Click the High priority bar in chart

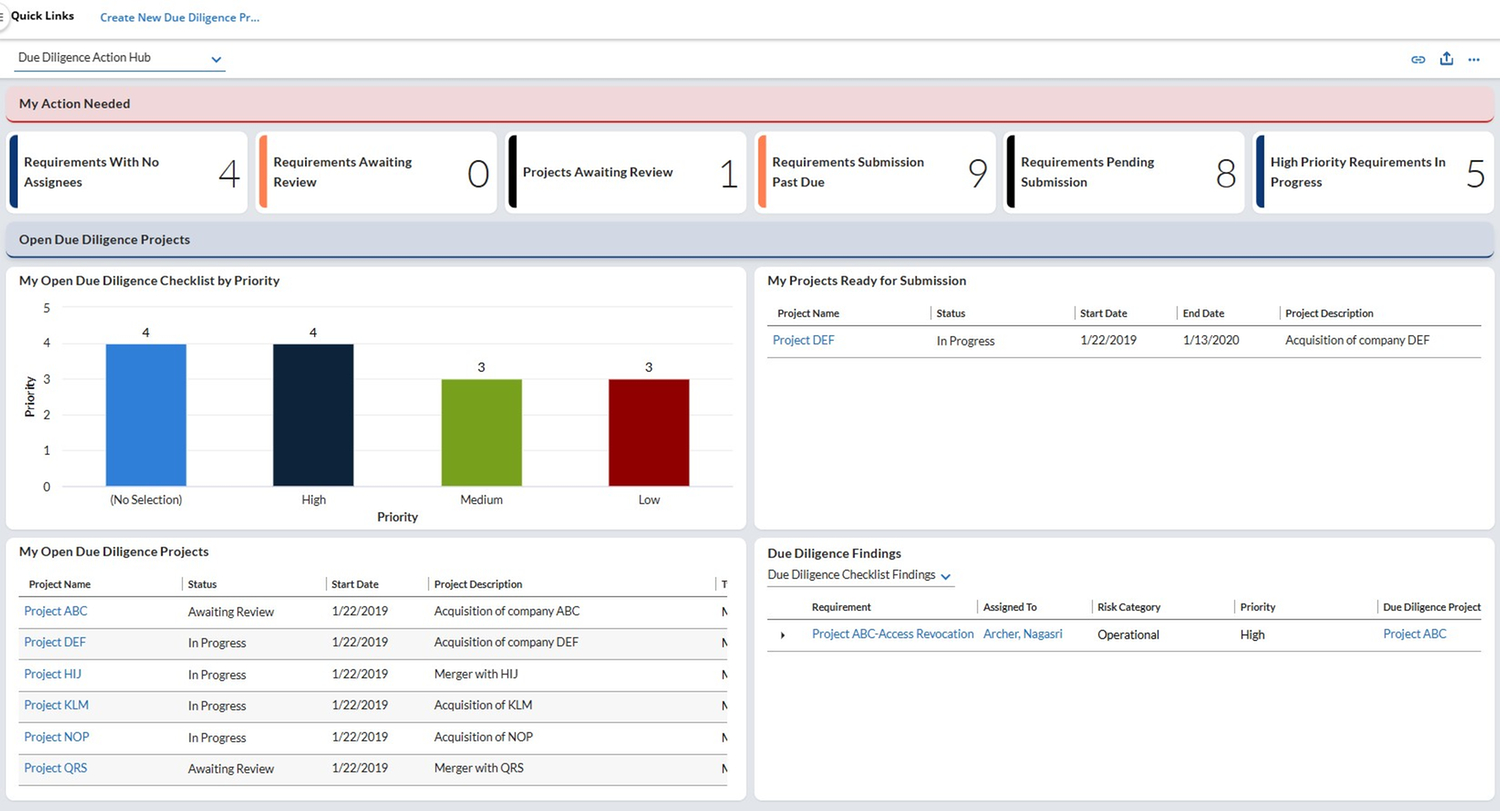313,415
